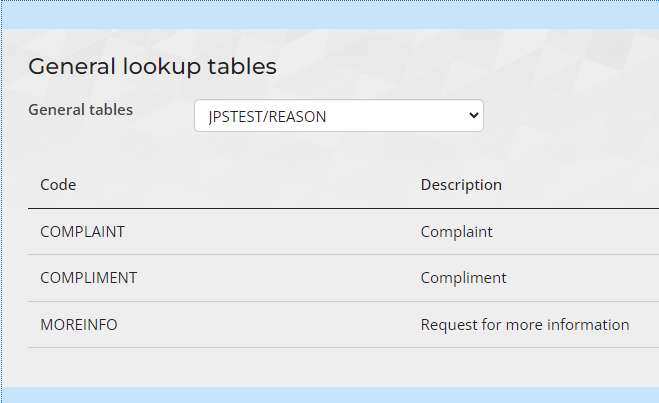659x403 pixels.
Task: Click the chevron arrow of JPSTEST/REASON select
Action: (474, 116)
